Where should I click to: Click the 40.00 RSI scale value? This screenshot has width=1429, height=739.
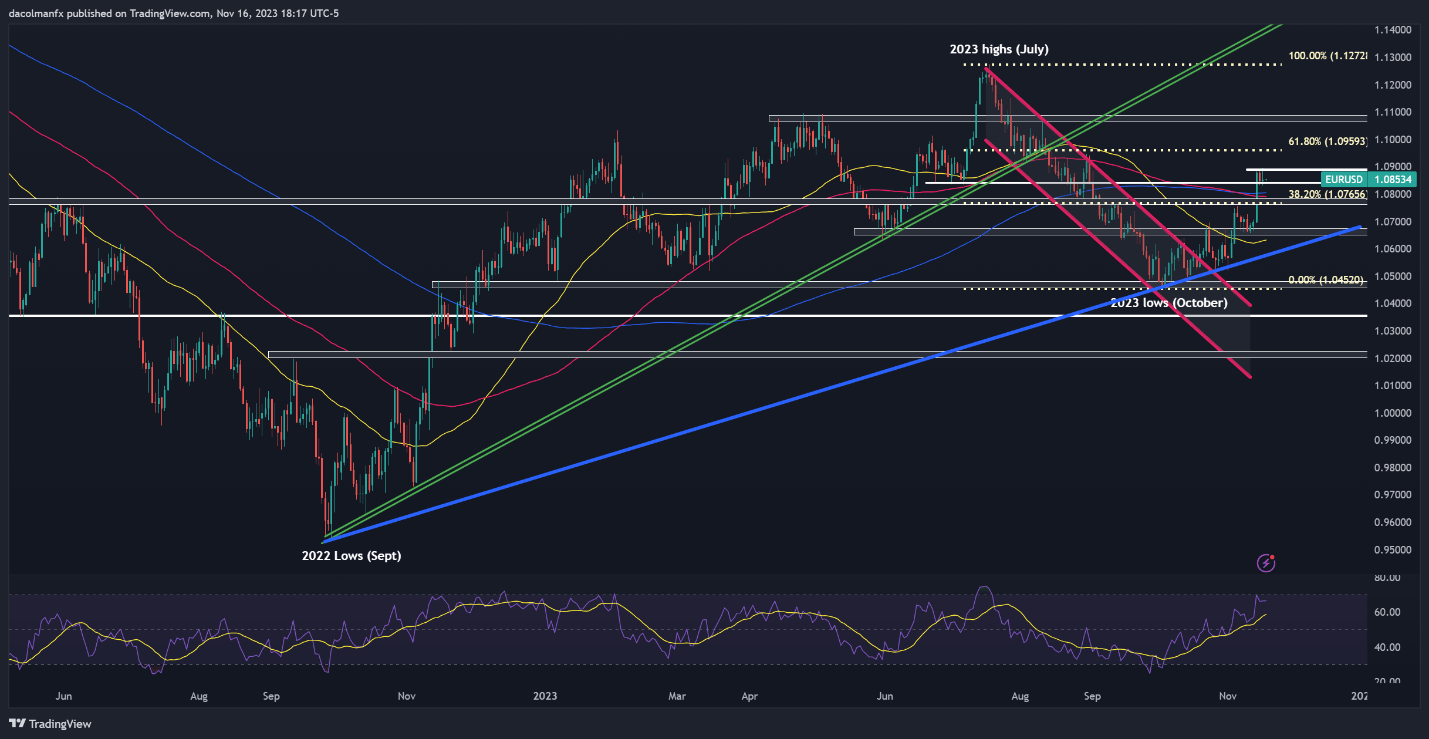(1385, 647)
